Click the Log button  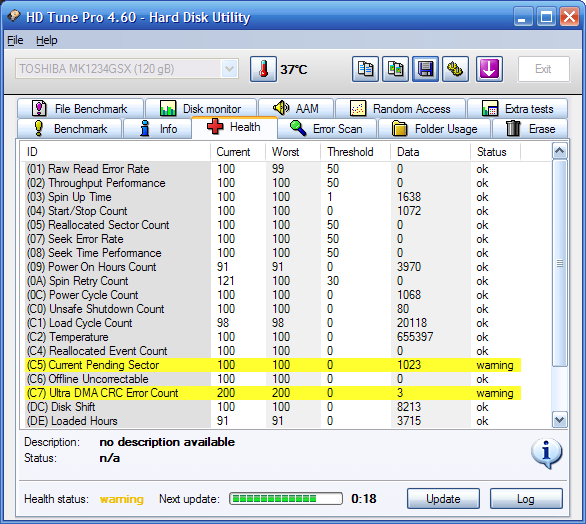(526, 499)
